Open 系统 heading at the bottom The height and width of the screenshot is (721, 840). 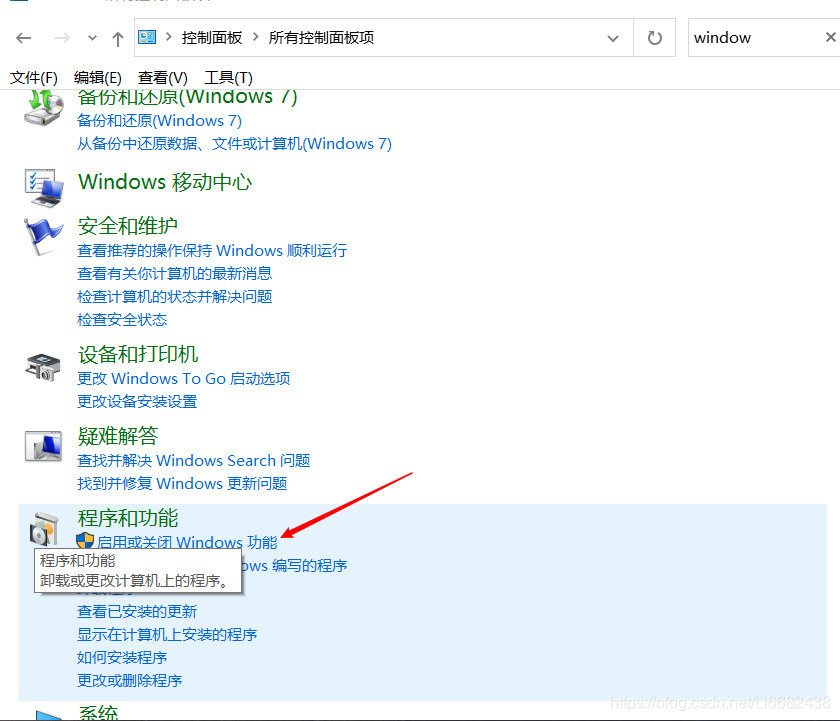click(x=98, y=713)
